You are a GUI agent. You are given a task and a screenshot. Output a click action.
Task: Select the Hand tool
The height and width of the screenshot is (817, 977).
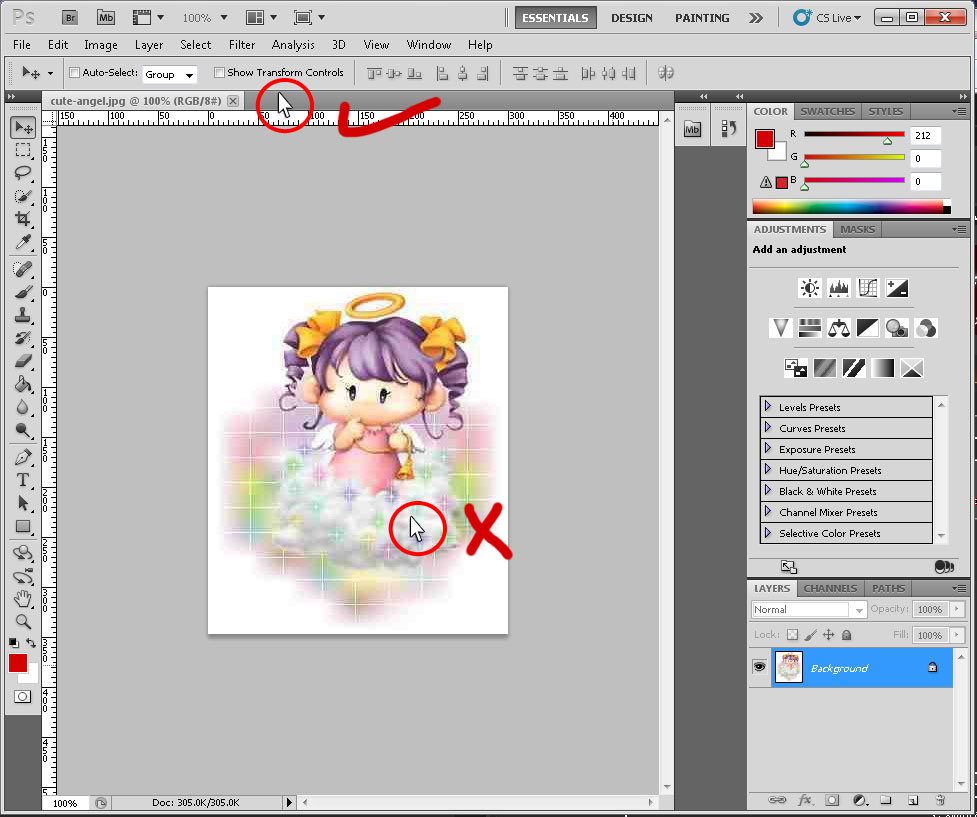click(x=23, y=599)
